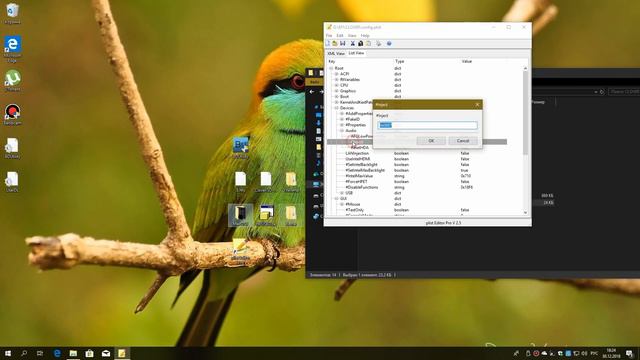This screenshot has height=360, width=640.
Task: Click the OneDrive cloud icon in system tray
Action: [x=544, y=353]
